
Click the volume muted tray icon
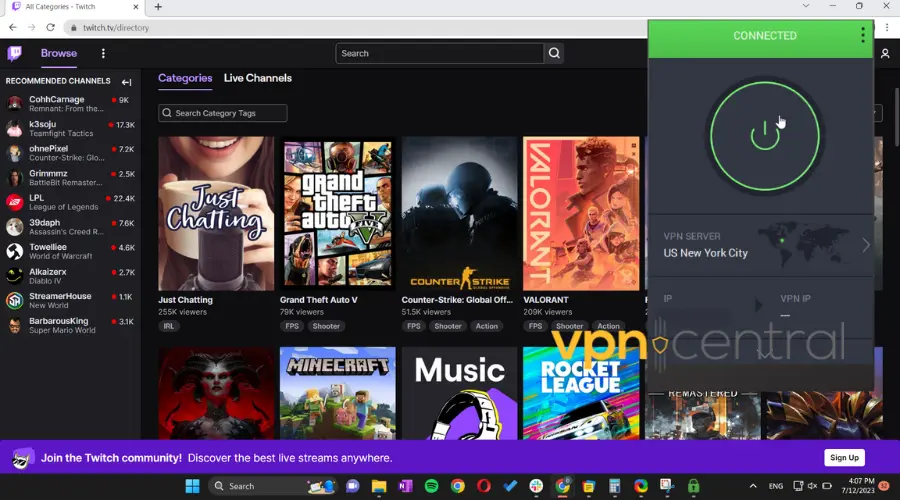click(x=812, y=486)
